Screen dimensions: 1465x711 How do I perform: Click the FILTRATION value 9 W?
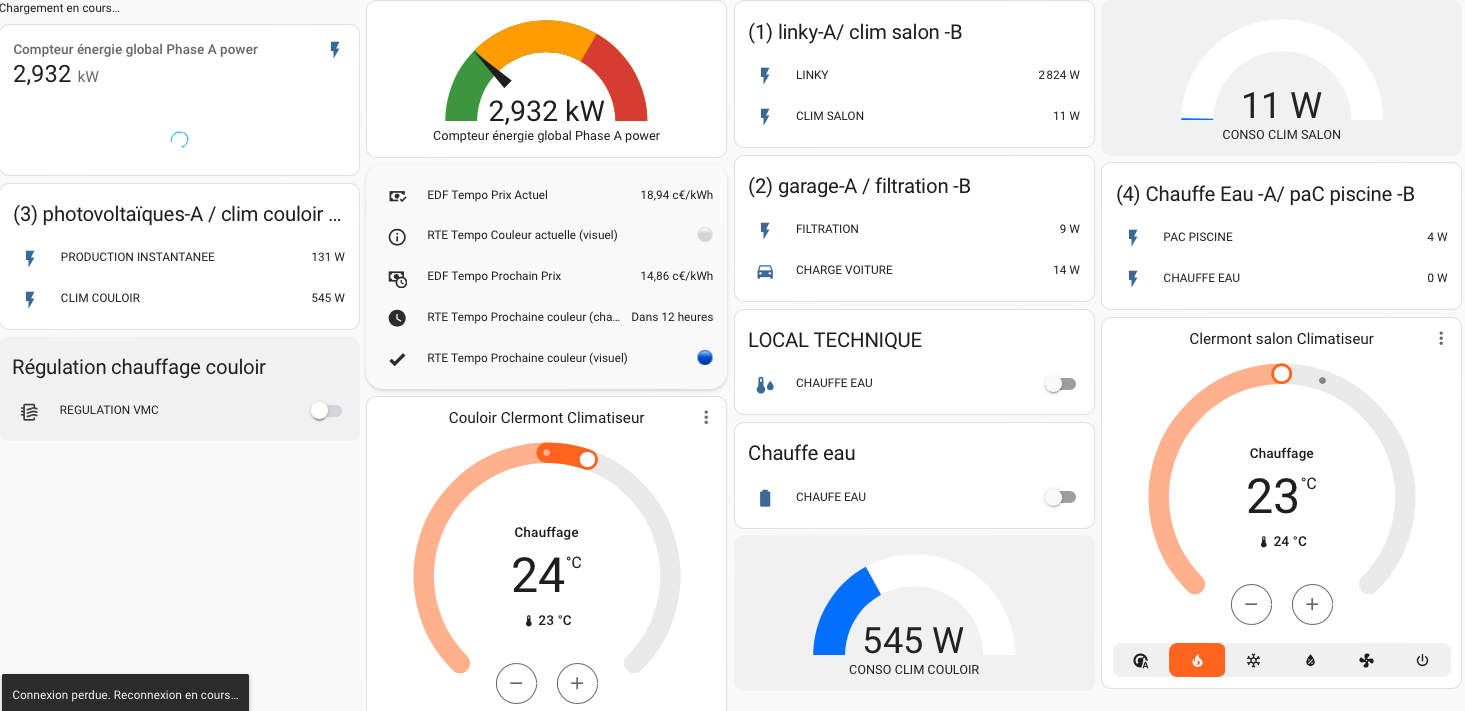tap(1070, 229)
